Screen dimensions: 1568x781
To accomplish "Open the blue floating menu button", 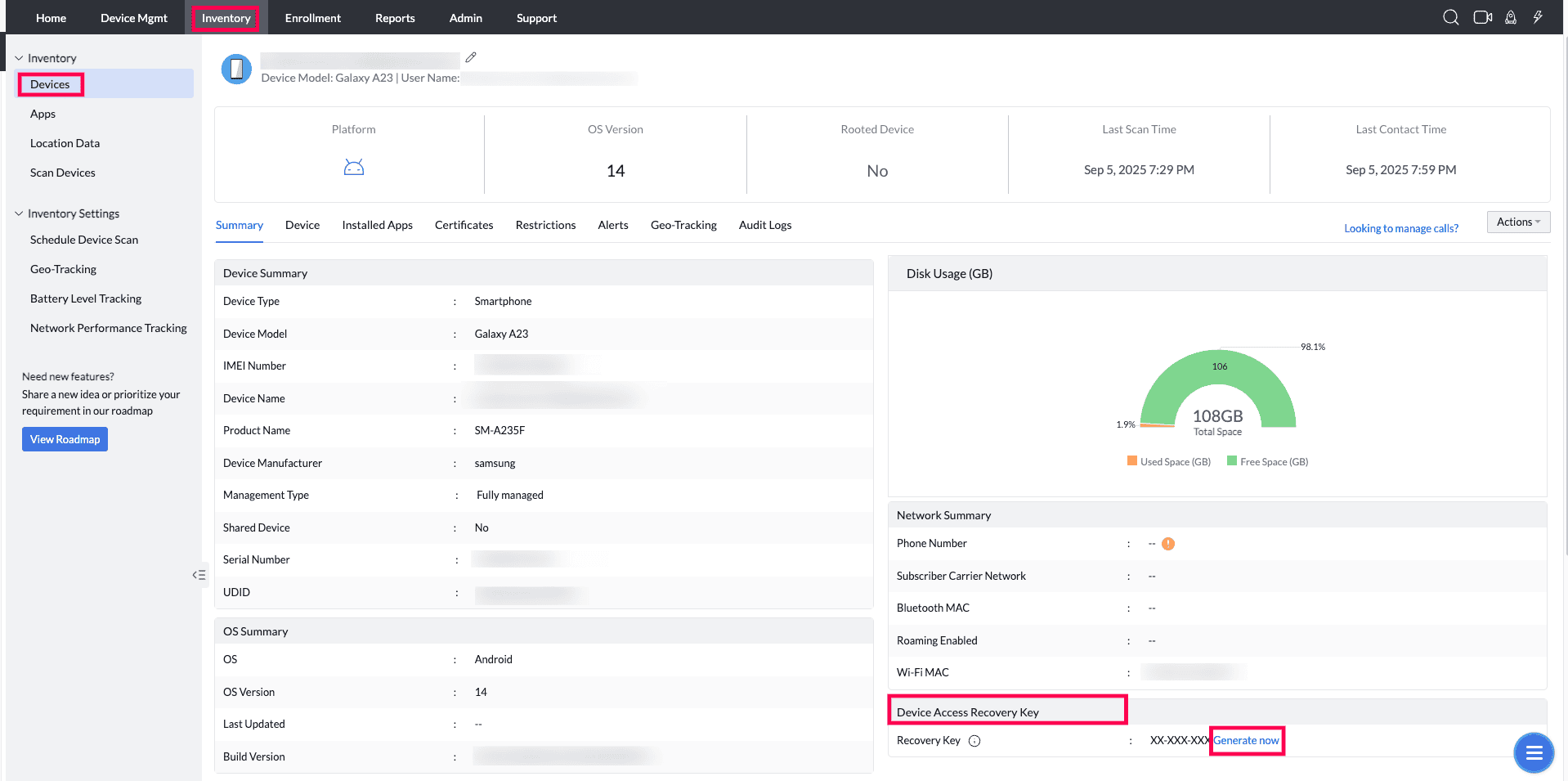I will (x=1534, y=752).
